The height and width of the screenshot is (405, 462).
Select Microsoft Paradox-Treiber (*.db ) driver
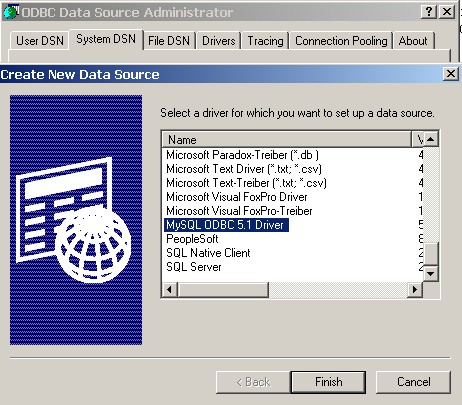click(242, 155)
